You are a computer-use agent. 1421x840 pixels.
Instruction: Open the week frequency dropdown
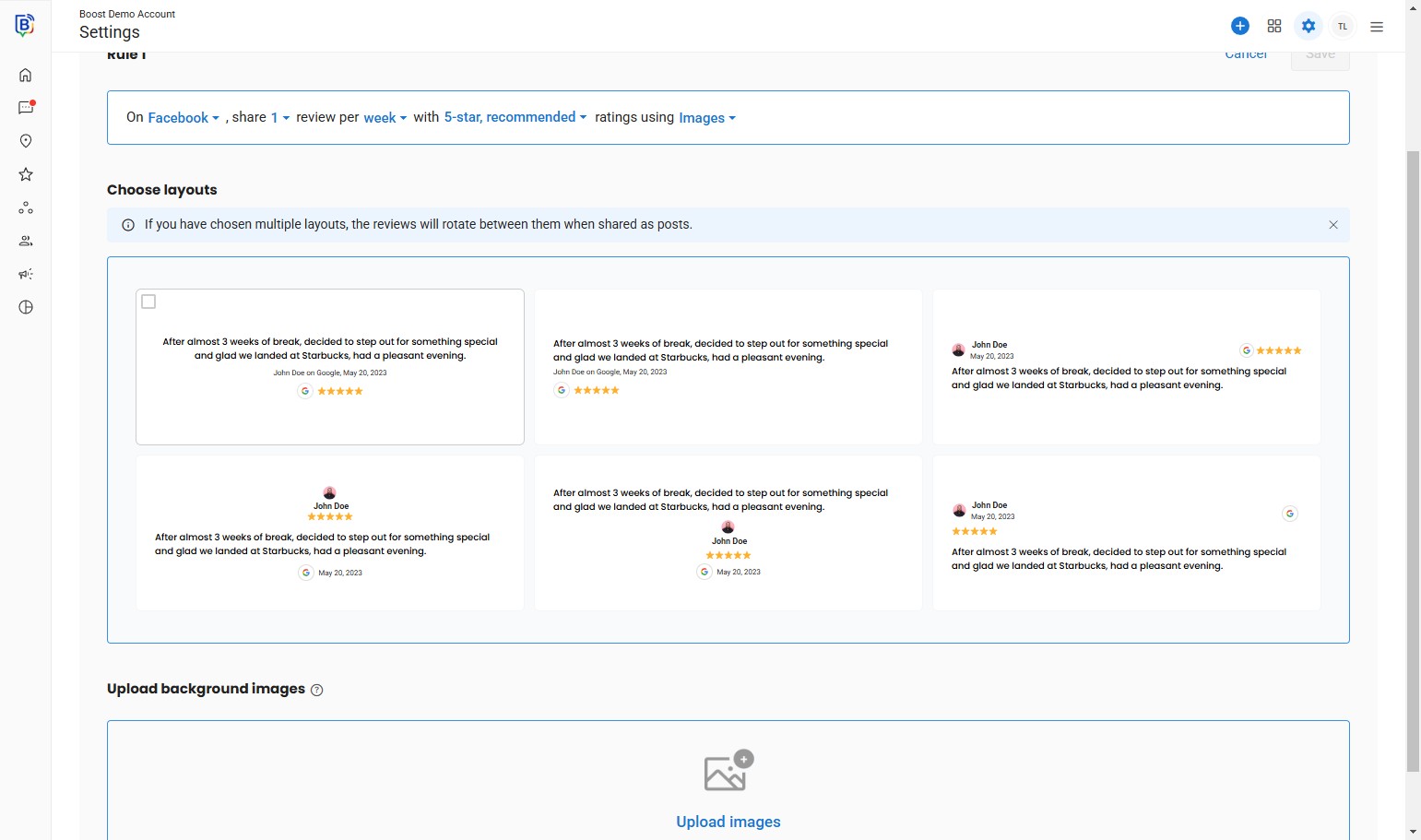tap(385, 118)
